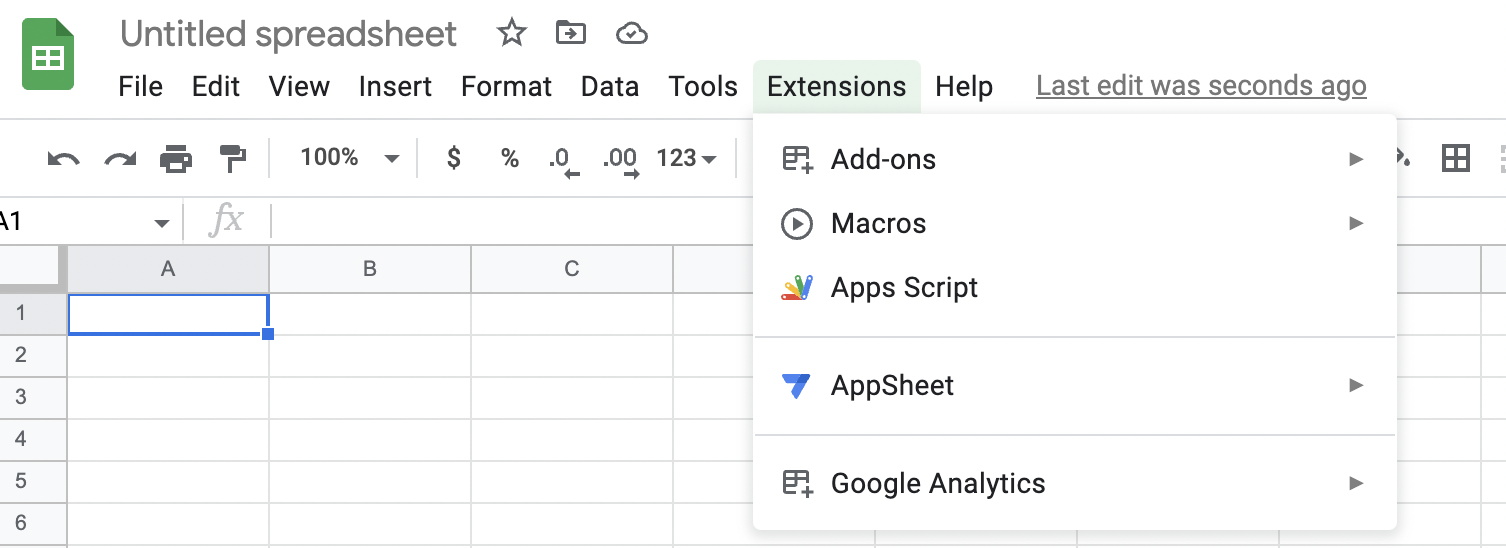This screenshot has height=548, width=1506.
Task: Open the 123 more formats dropdown
Action: coord(686,158)
